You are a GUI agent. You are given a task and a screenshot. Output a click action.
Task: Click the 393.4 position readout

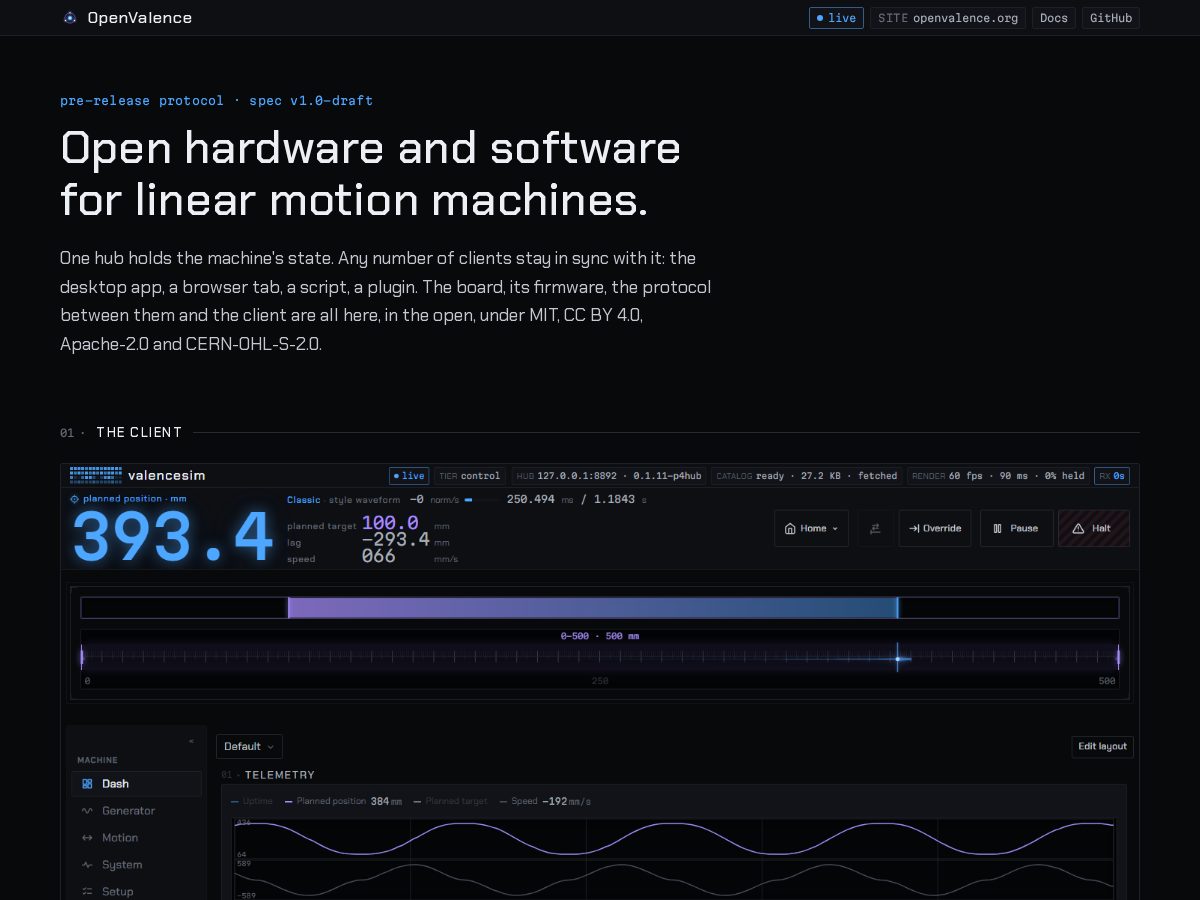[x=173, y=538]
